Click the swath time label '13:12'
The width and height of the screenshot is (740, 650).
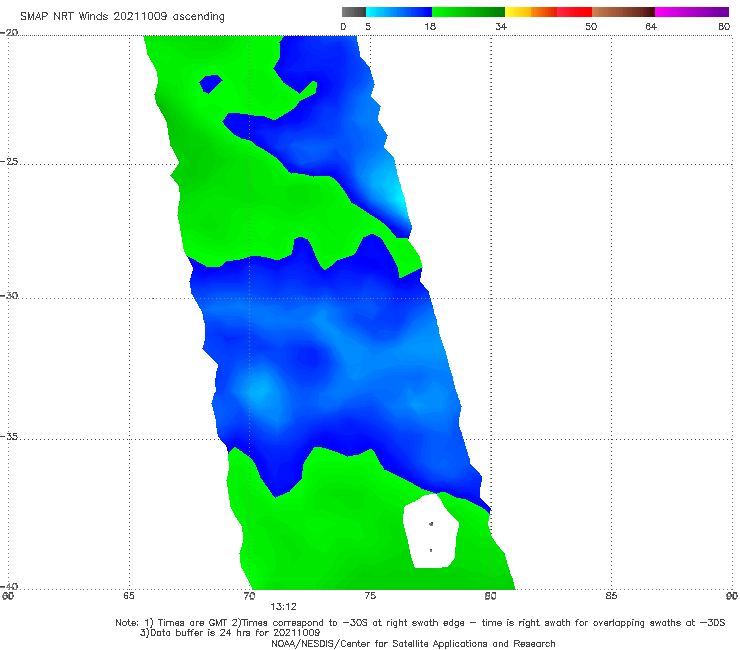283,607
